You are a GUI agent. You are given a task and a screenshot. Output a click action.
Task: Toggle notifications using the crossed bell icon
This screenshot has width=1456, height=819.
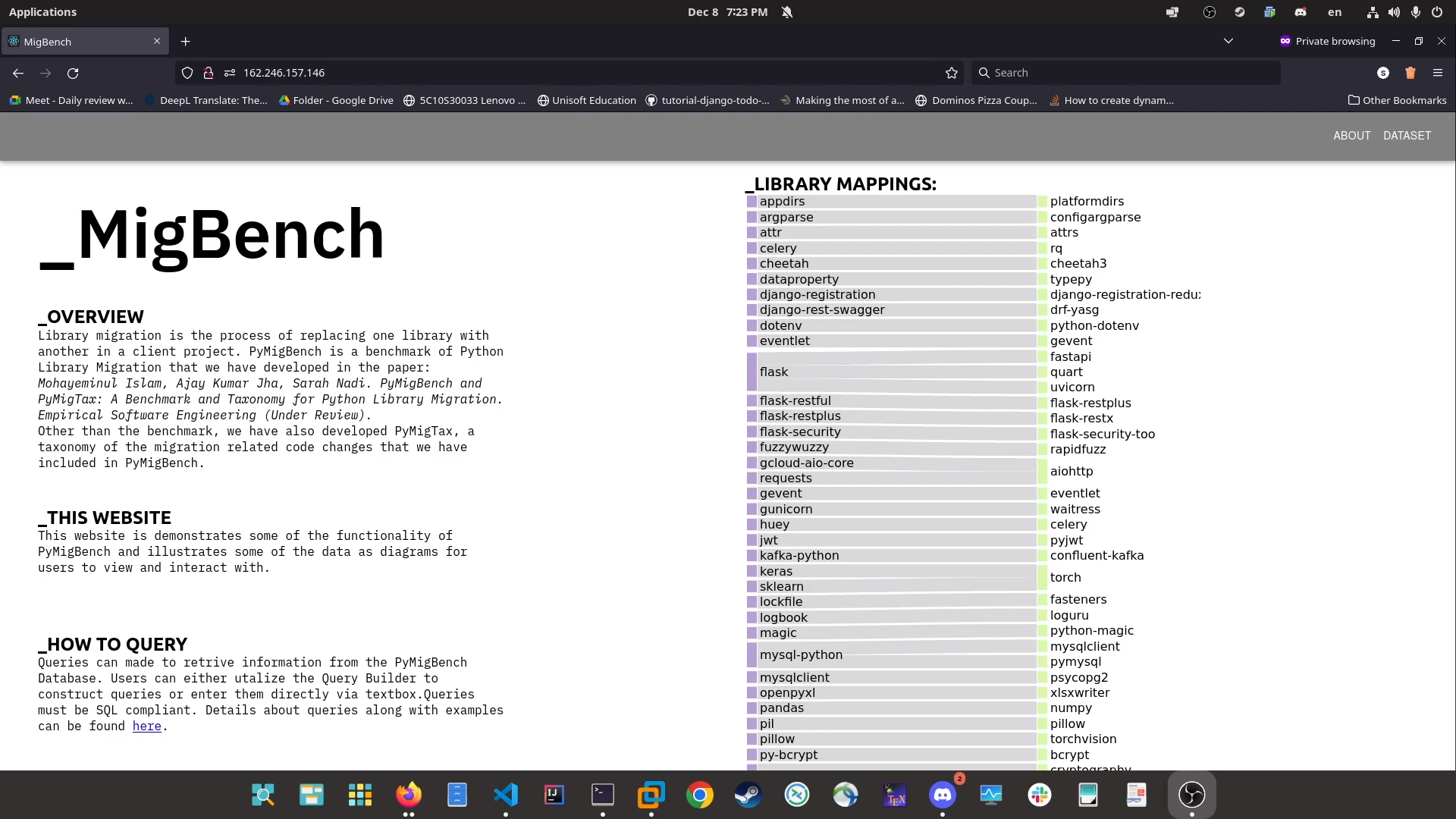click(x=787, y=12)
